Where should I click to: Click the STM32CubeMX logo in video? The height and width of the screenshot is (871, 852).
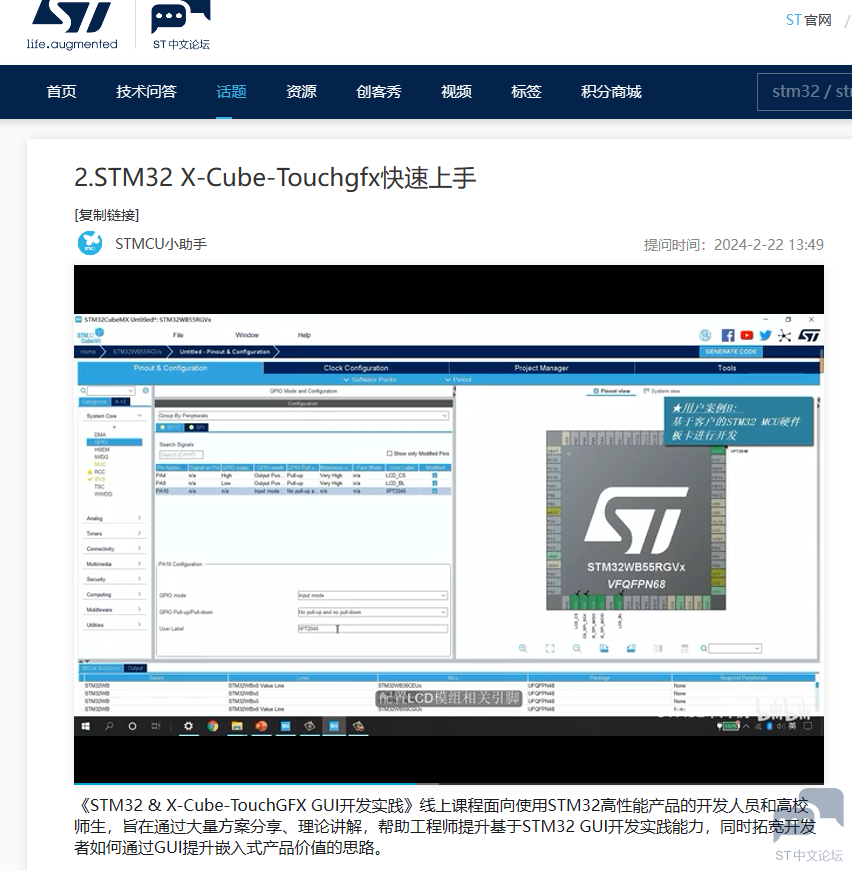pyautogui.click(x=91, y=336)
